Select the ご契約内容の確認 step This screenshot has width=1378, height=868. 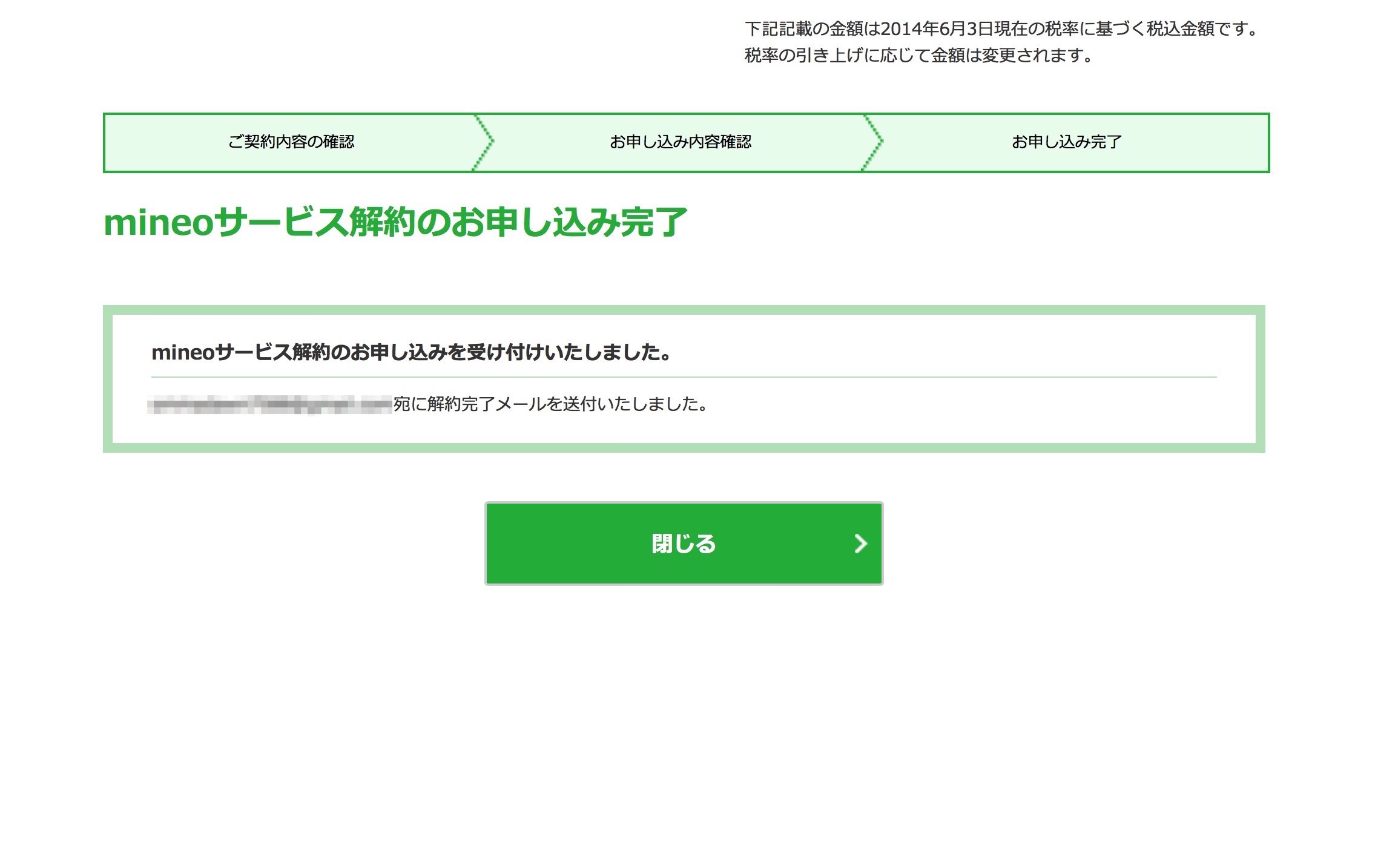click(291, 142)
